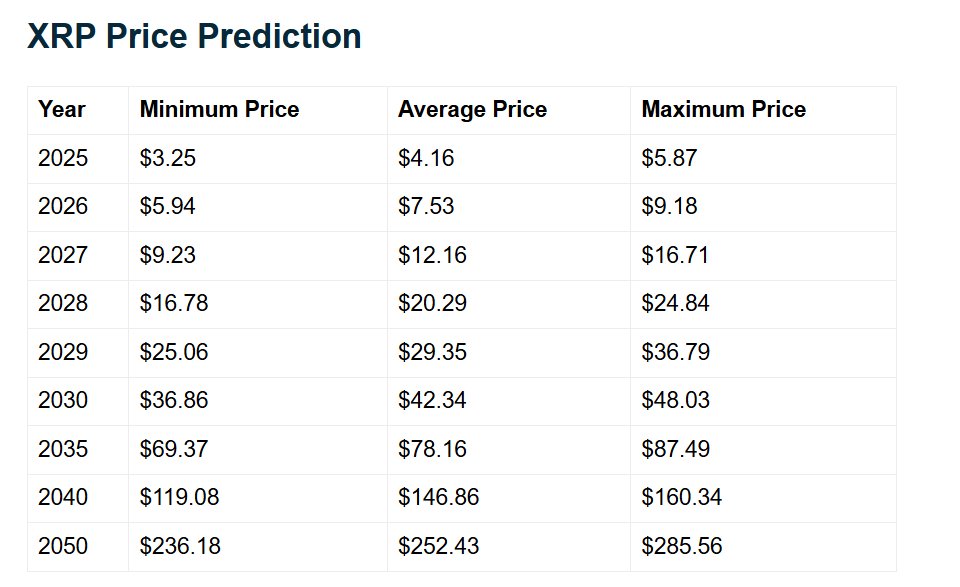Select the $7.53 average price cell
This screenshot has width=960, height=587.
(x=426, y=206)
